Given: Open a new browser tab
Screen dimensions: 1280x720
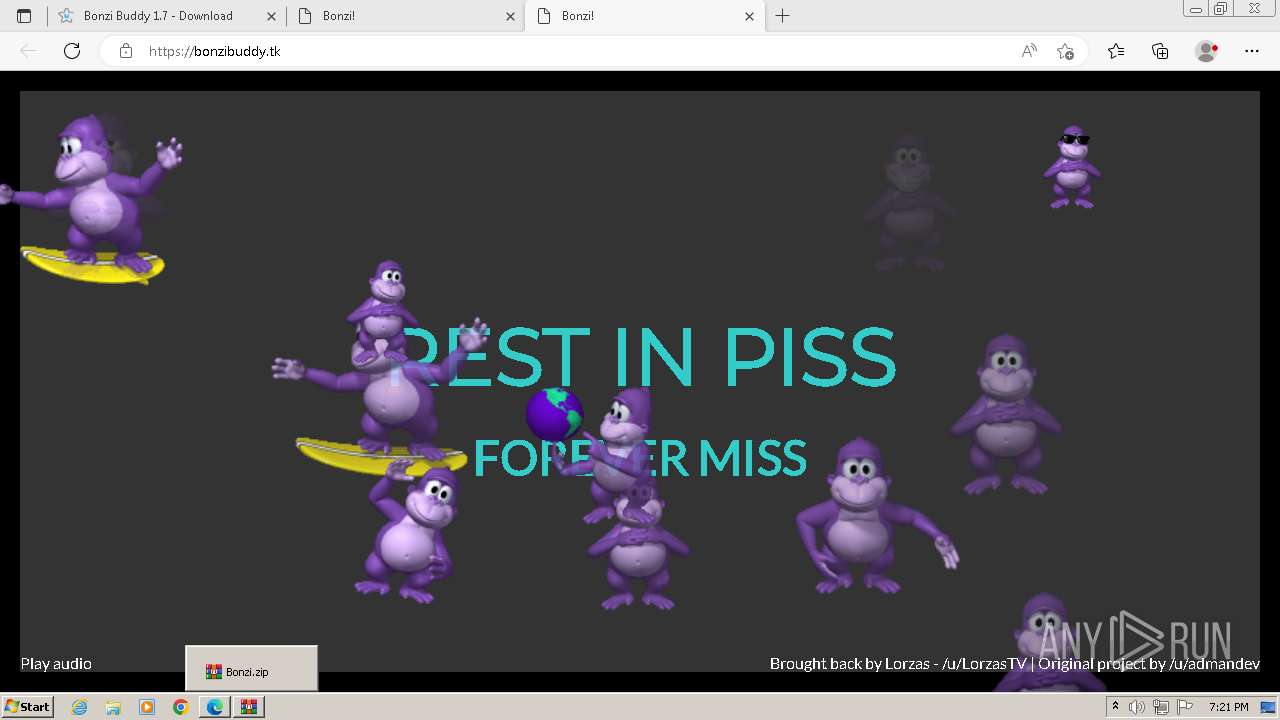Looking at the screenshot, I should click(782, 16).
